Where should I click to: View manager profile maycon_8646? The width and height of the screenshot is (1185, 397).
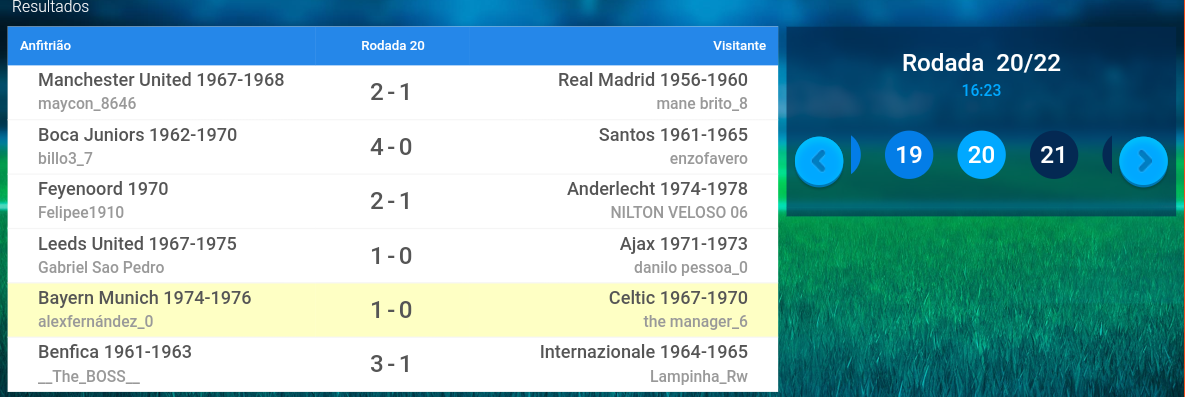click(87, 104)
